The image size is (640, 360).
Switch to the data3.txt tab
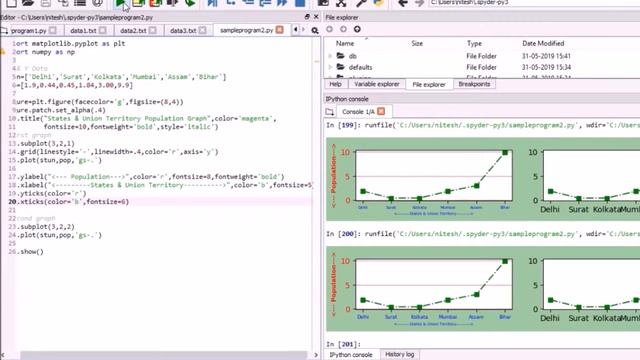[183, 31]
